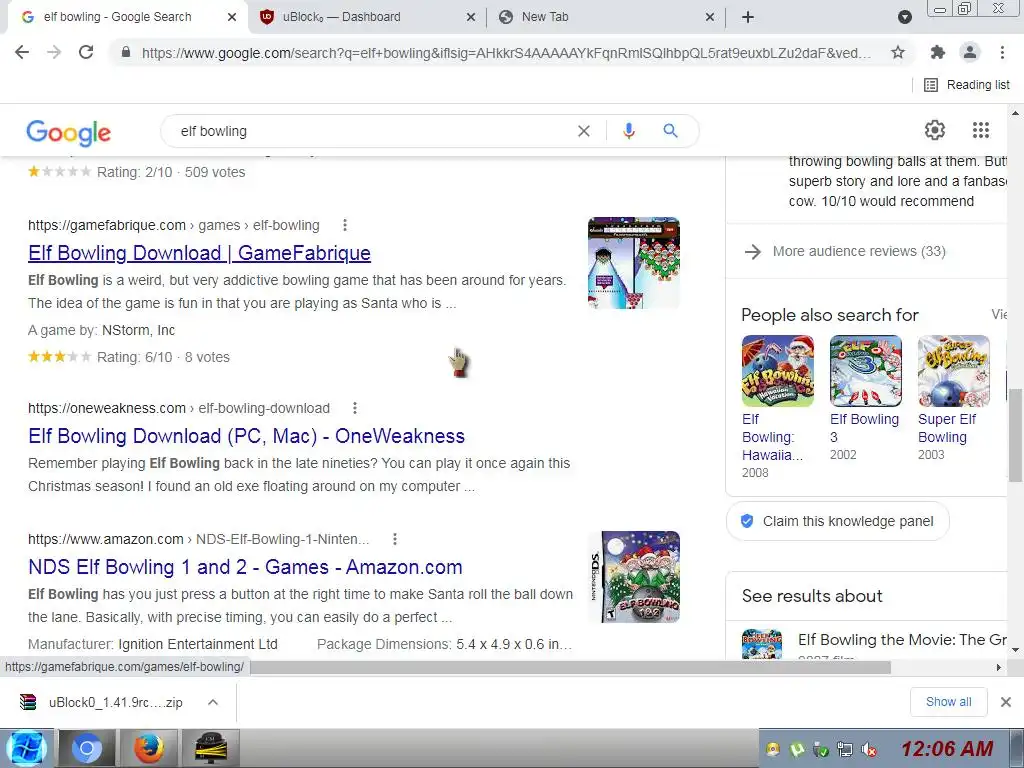Viewport: 1024px width, 768px height.
Task: Open Chrome's three-dot menu
Action: pos(1002,52)
